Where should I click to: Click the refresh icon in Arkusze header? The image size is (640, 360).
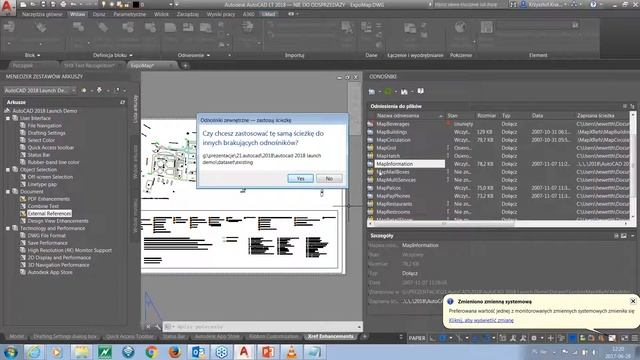point(122,102)
